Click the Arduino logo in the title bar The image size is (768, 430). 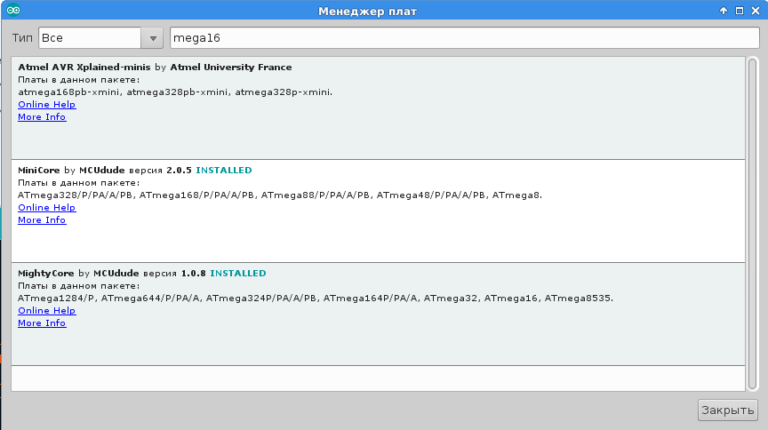(14, 10)
